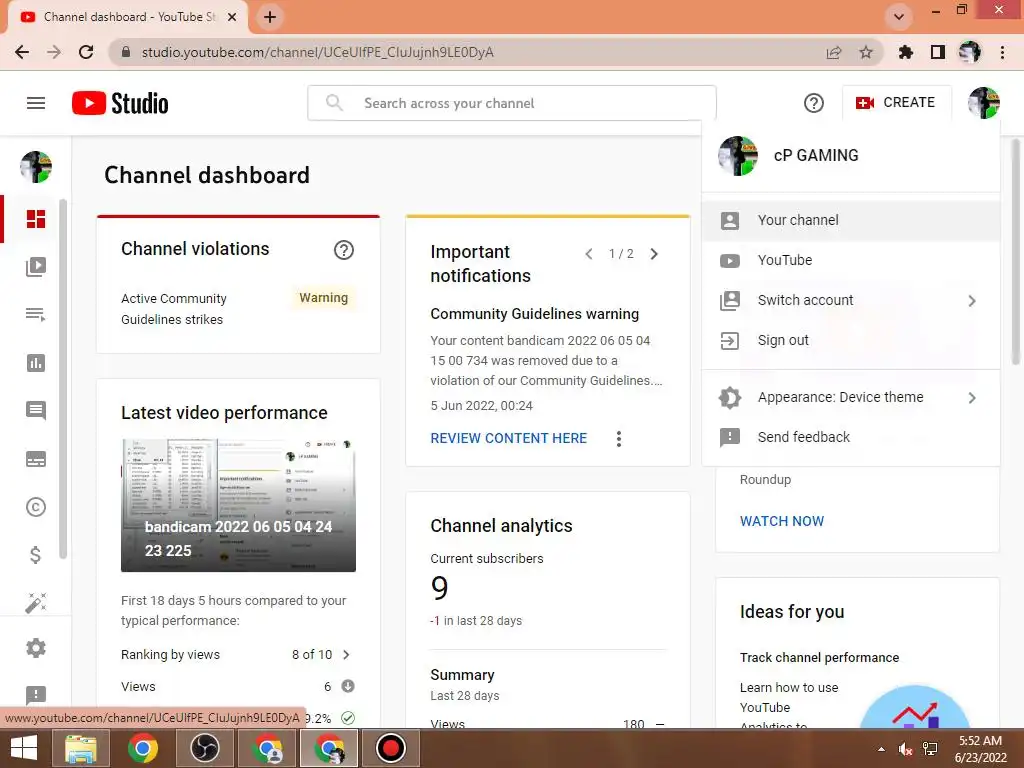Open the notification's three-dot options menu
Viewport: 1024px width, 768px height.
[x=618, y=438]
